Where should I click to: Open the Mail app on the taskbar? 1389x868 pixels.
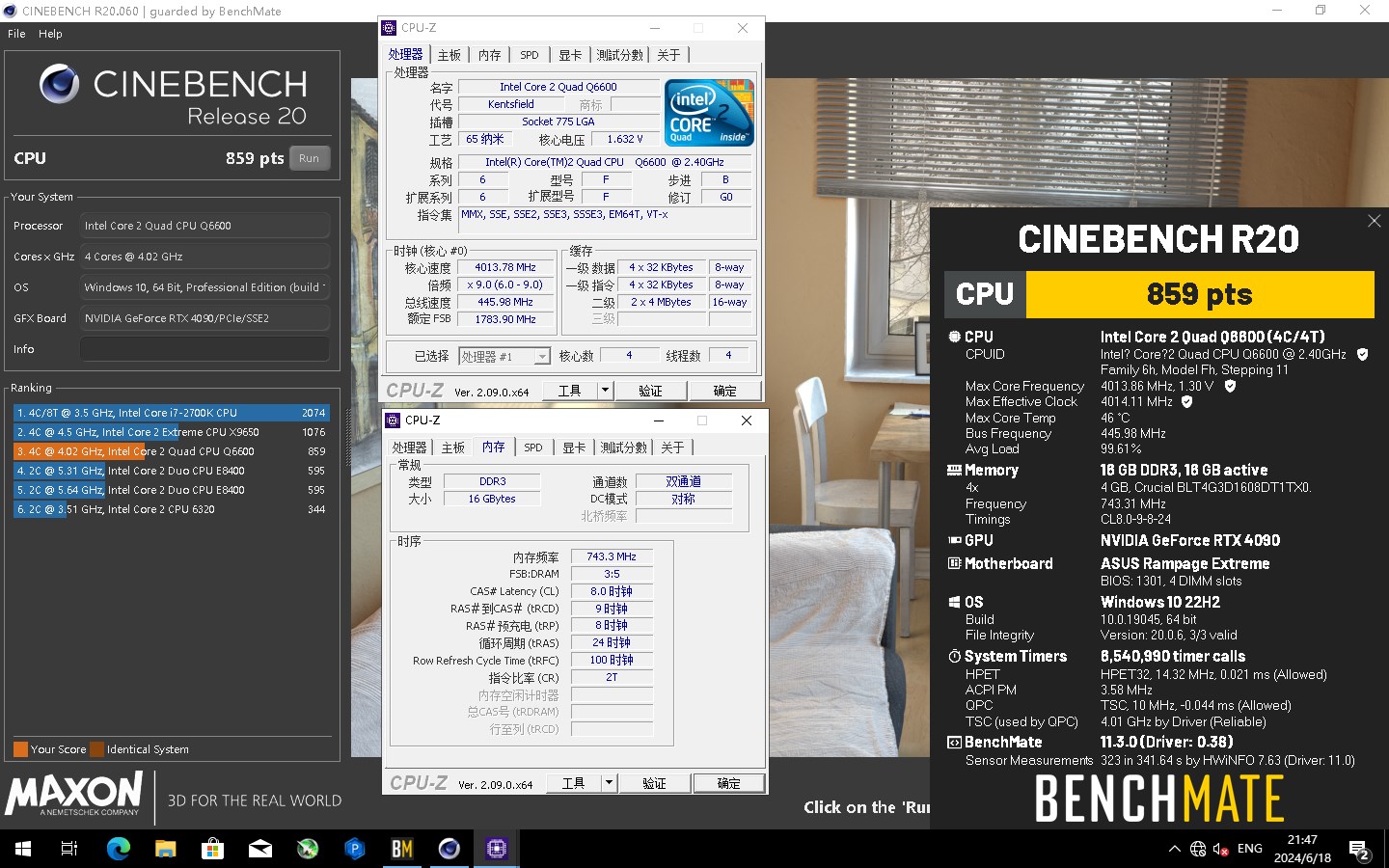pyautogui.click(x=259, y=849)
